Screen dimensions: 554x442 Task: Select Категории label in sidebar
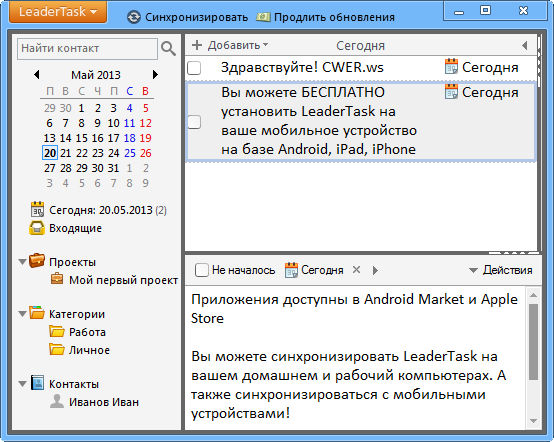tap(77, 314)
